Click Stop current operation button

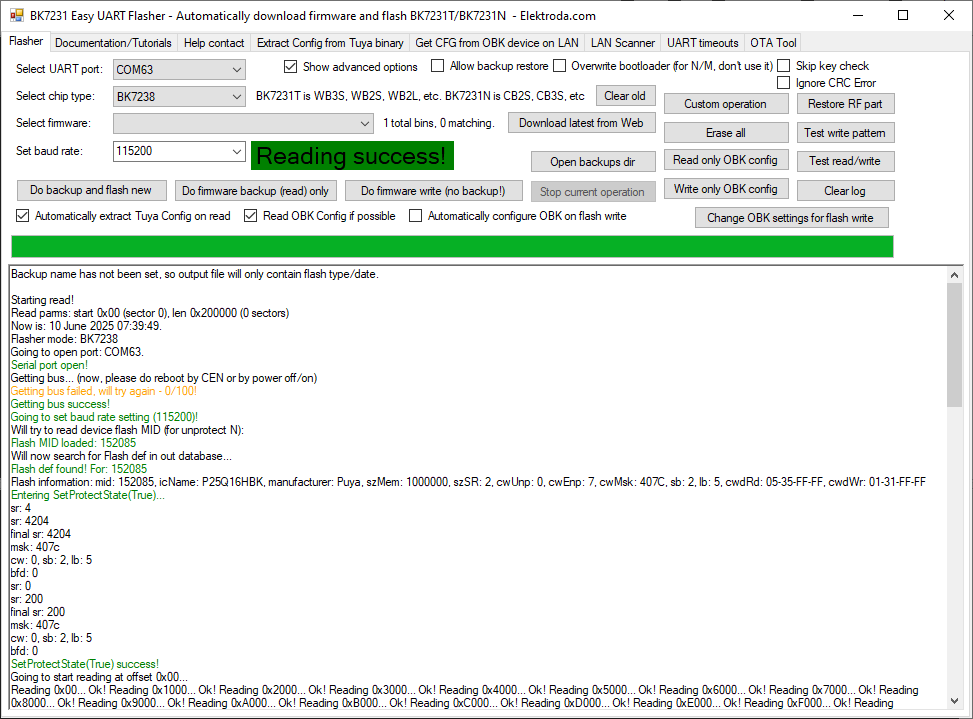click(593, 192)
